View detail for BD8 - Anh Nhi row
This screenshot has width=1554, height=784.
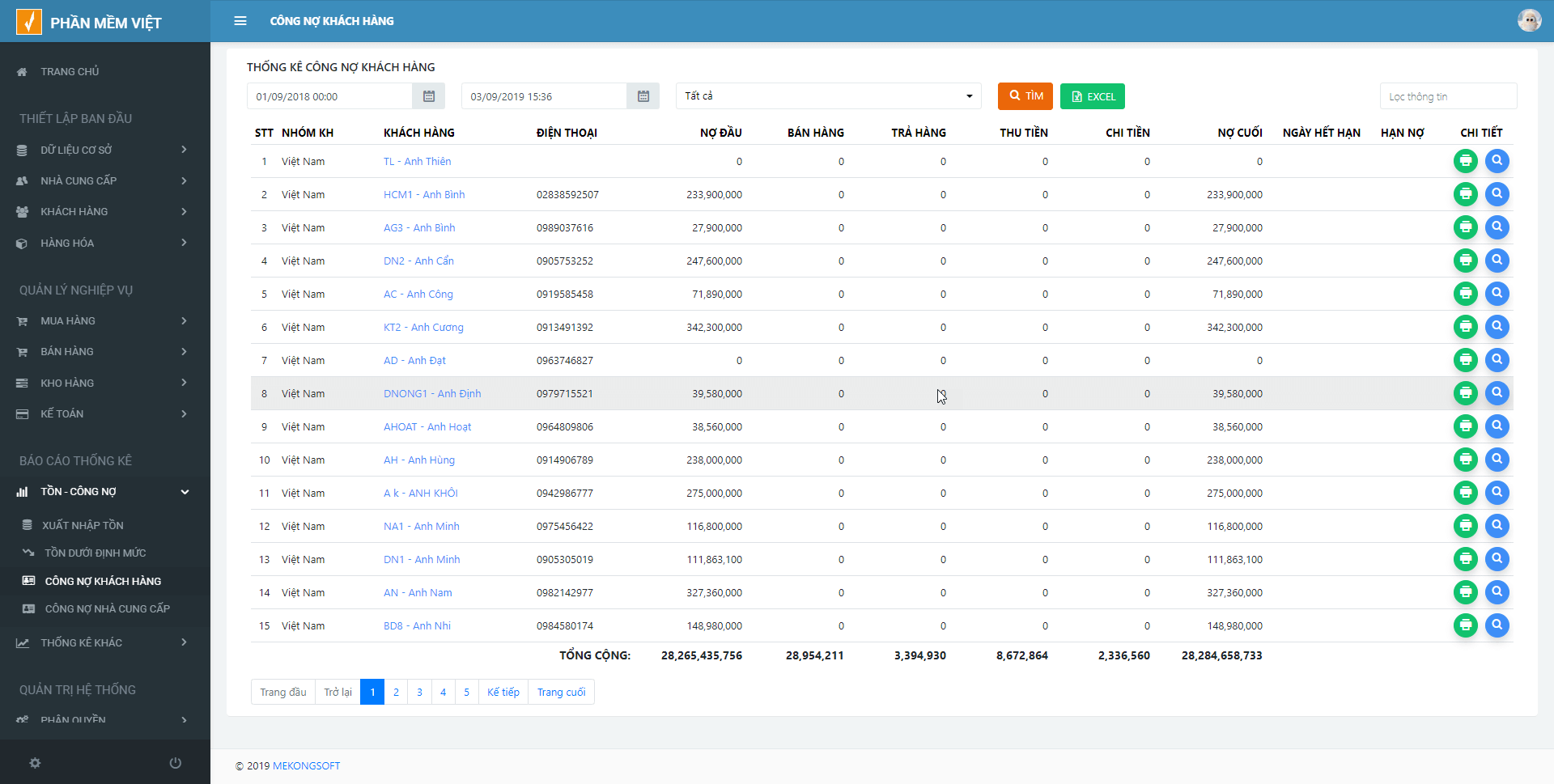pos(1497,625)
